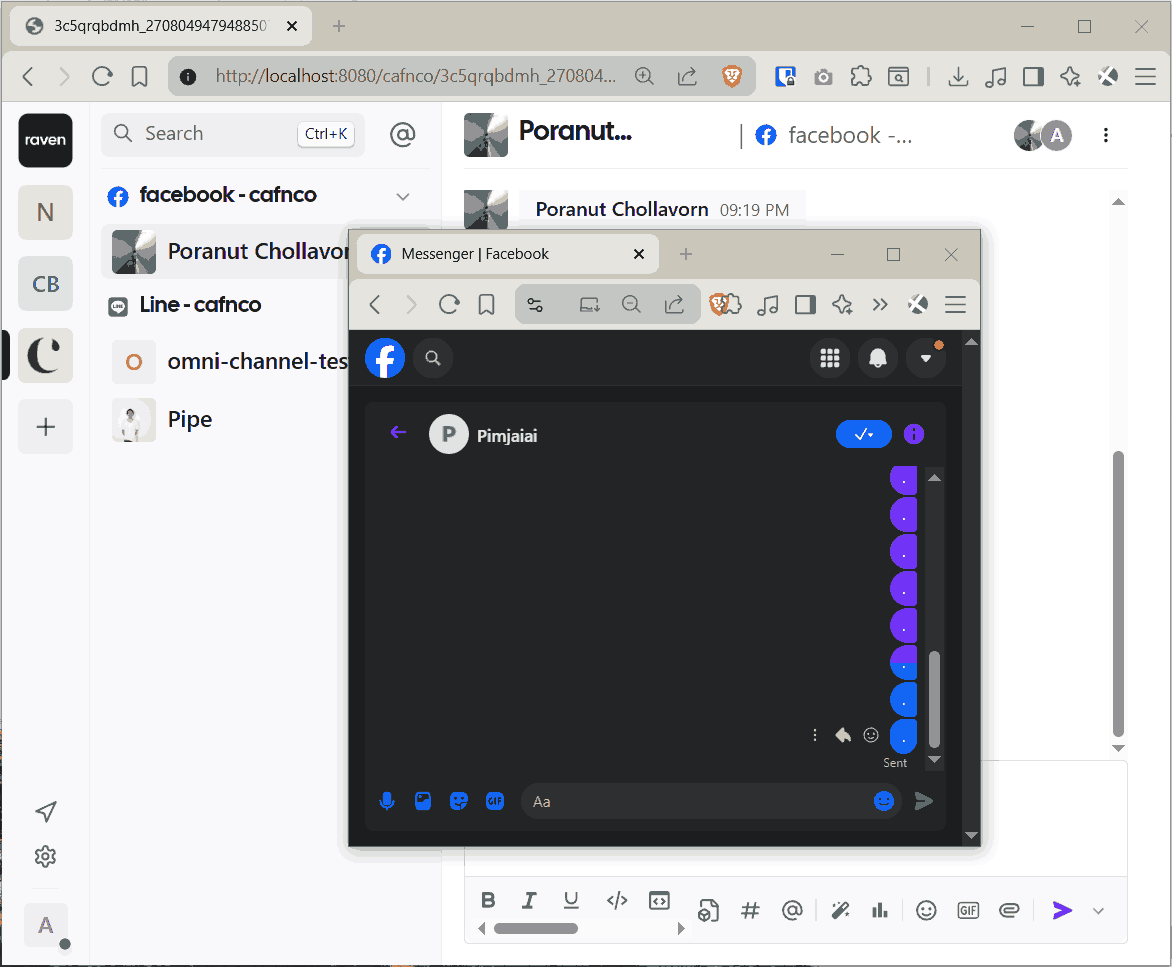Image resolution: width=1172 pixels, height=967 pixels.
Task: Click the Facebook notifications bell
Action: 877,358
